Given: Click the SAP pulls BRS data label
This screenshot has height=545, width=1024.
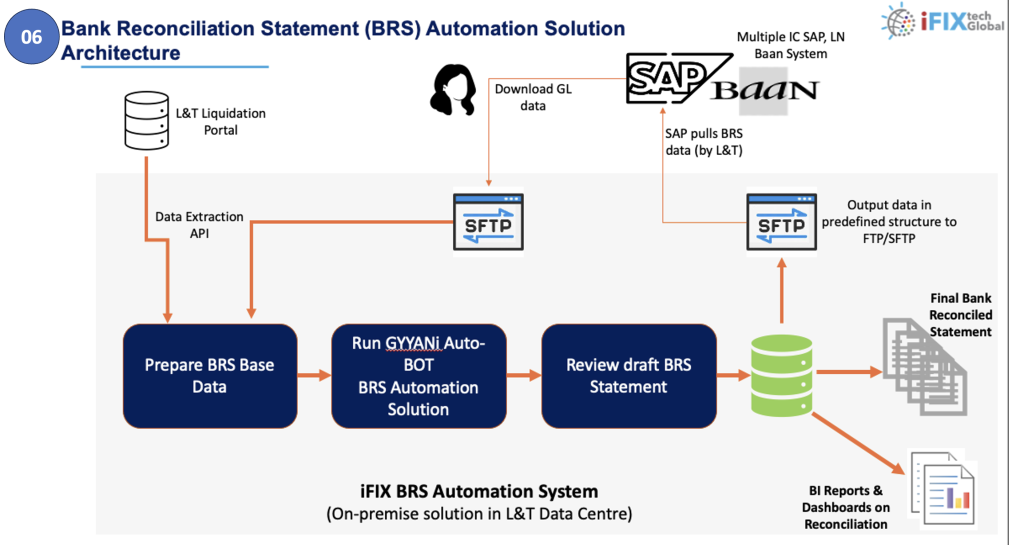Looking at the screenshot, I should [704, 142].
